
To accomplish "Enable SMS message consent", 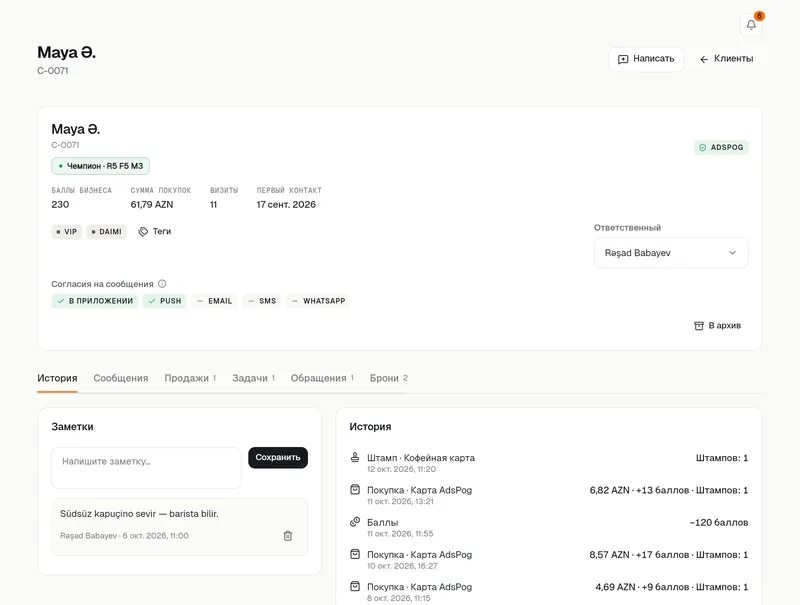I will click(x=262, y=301).
